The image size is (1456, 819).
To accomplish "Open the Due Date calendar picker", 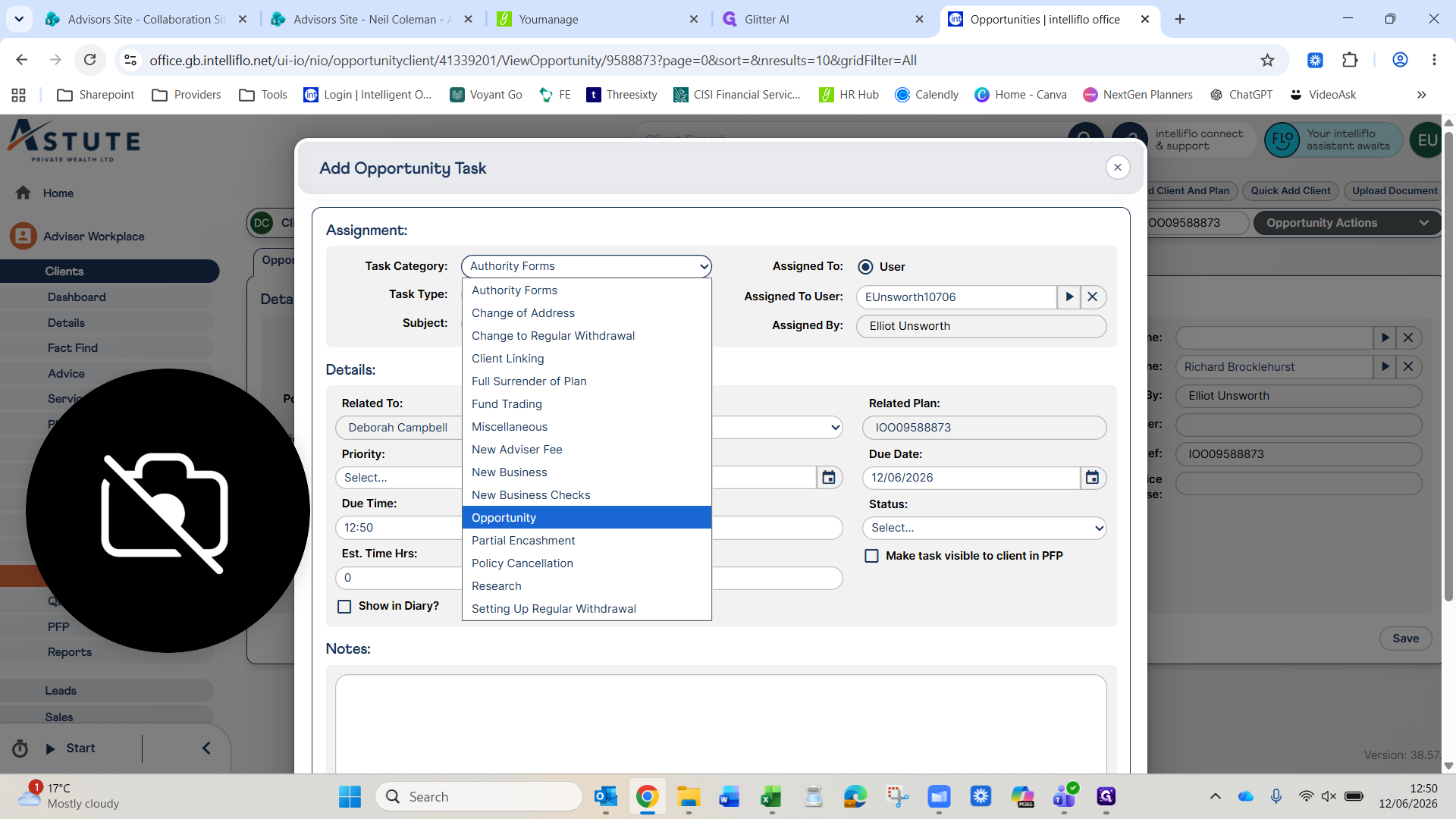I will (1092, 478).
